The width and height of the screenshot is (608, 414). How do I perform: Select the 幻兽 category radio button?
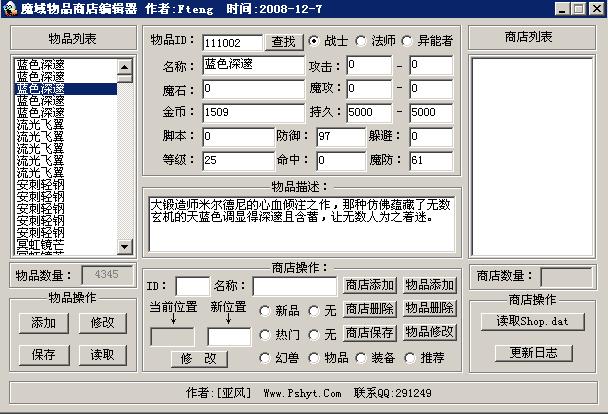pos(265,357)
